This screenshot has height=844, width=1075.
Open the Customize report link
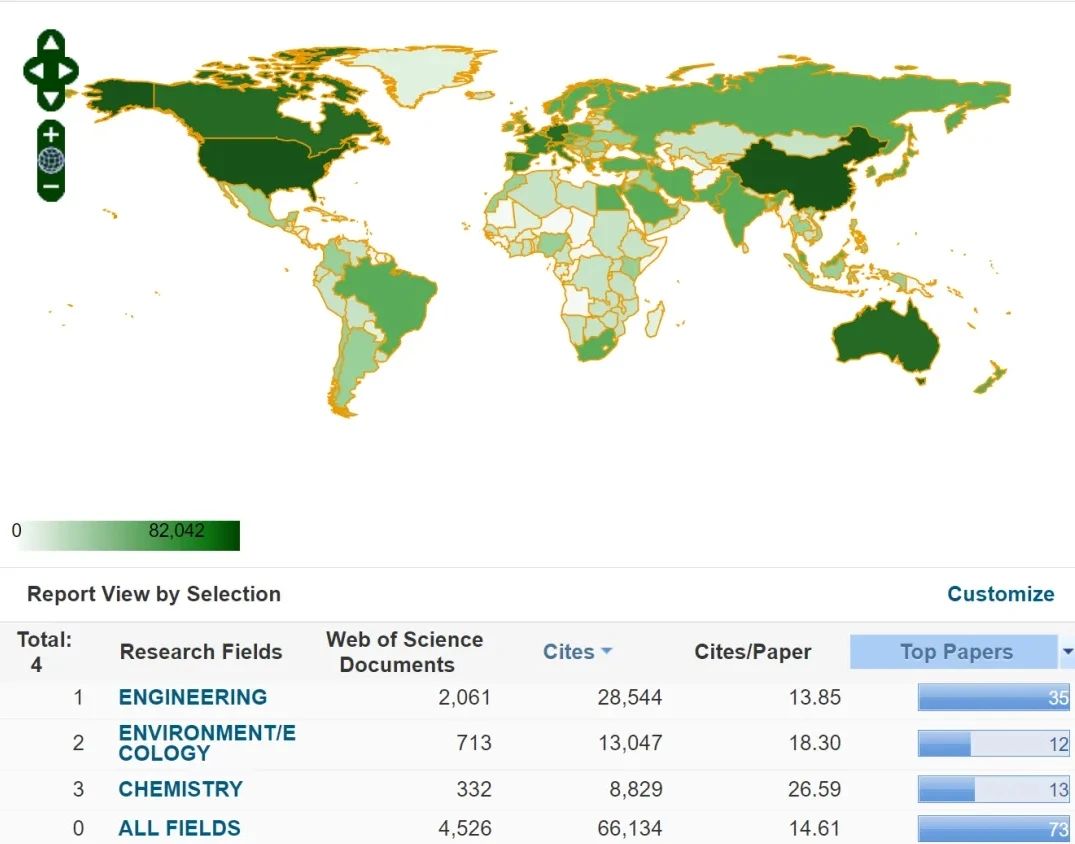point(1000,594)
